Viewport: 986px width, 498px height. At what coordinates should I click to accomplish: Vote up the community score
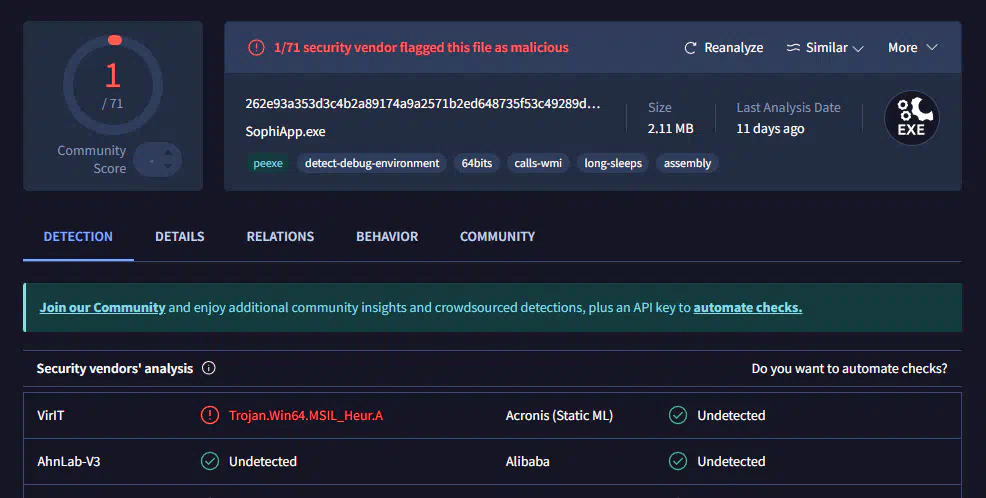pos(168,152)
